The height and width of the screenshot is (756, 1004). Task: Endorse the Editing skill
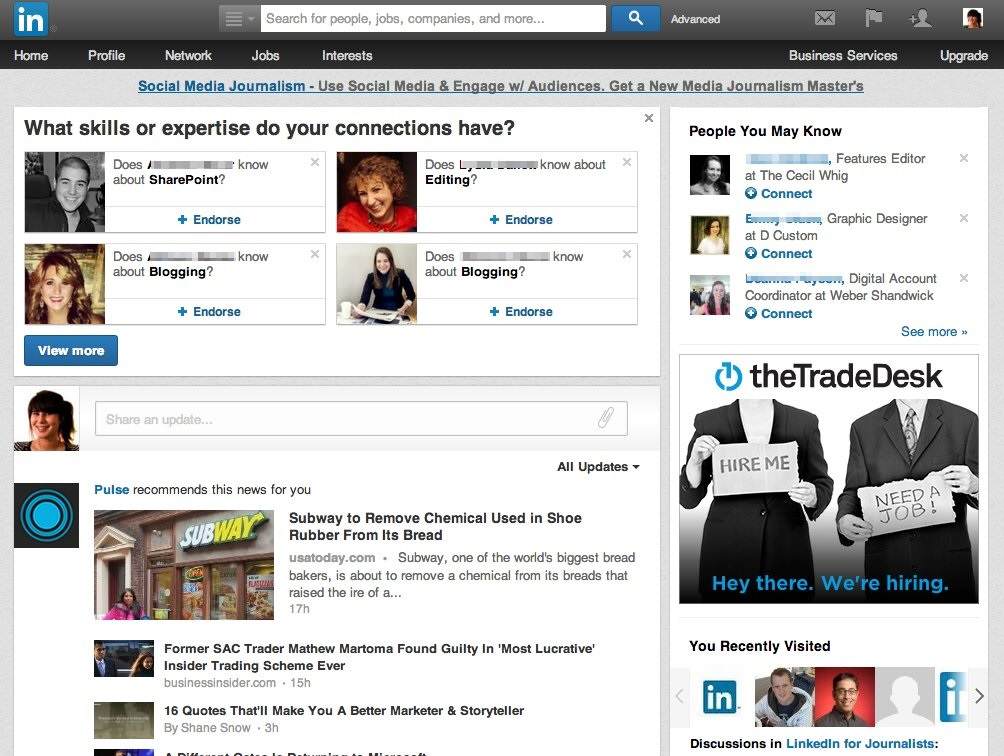click(x=521, y=220)
